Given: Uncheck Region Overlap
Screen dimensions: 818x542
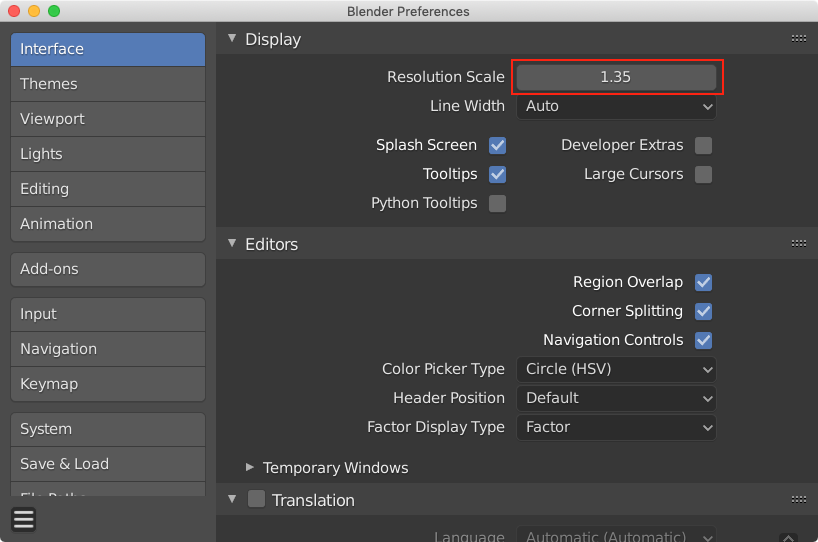Looking at the screenshot, I should coord(703,282).
